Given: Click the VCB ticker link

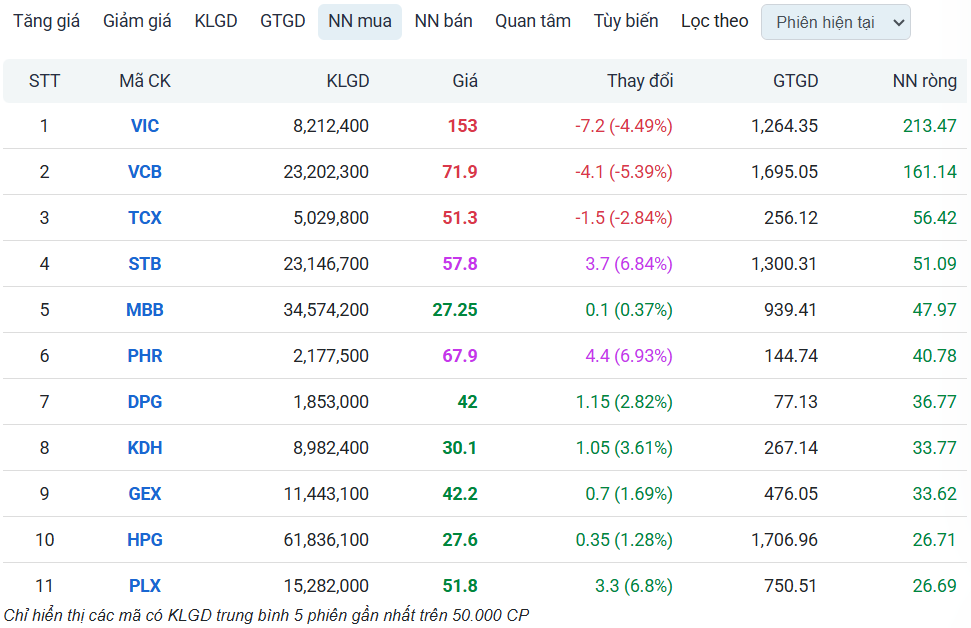Looking at the screenshot, I should coord(145,172).
